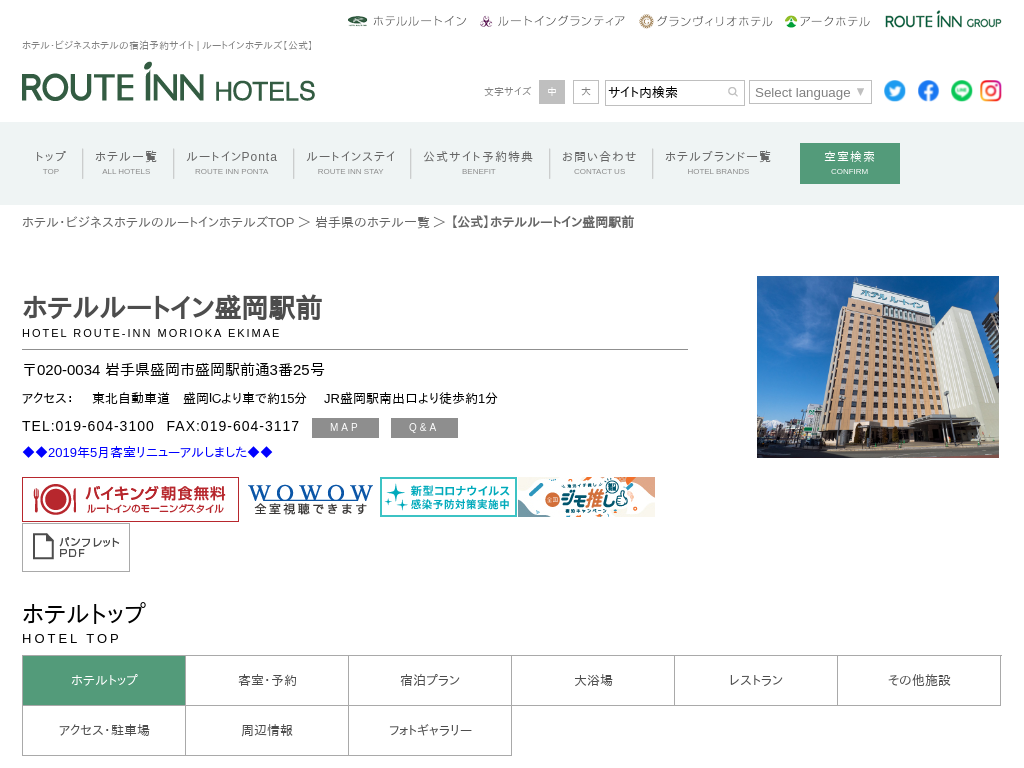Open ルートインステイ menu item
The image size is (1024, 768).
(x=351, y=163)
